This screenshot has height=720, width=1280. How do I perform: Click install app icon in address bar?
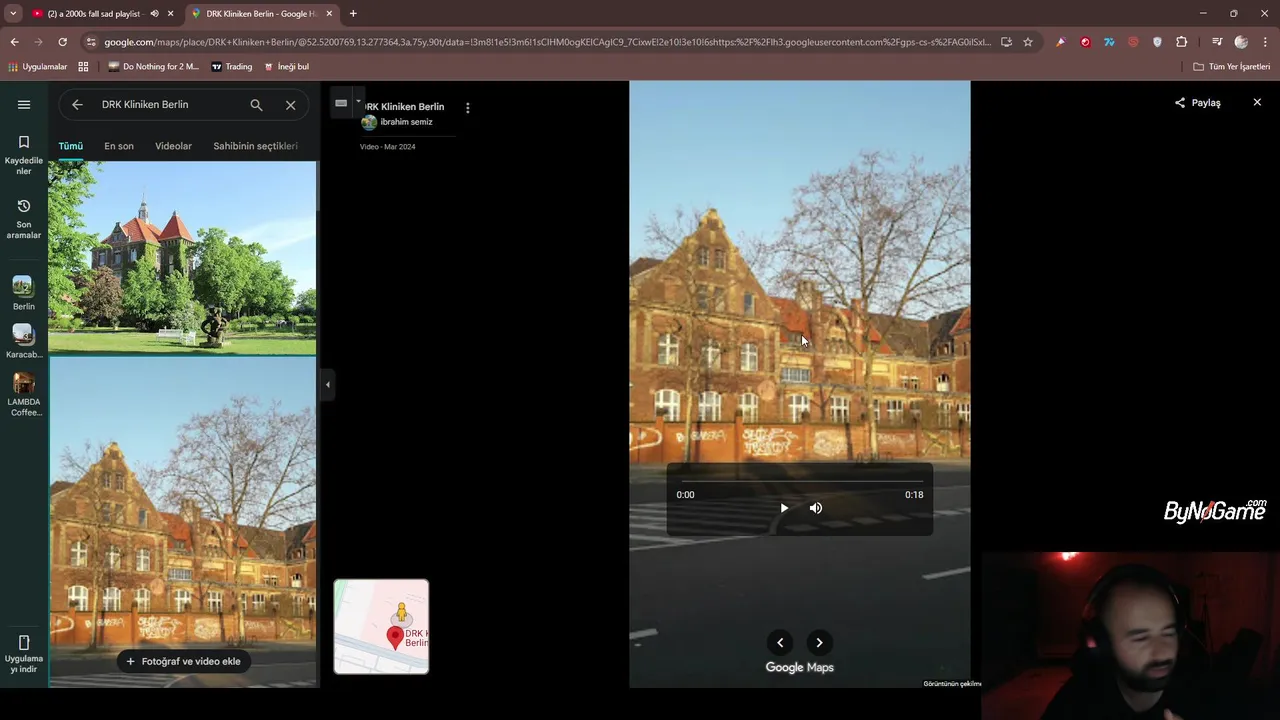(x=1006, y=42)
